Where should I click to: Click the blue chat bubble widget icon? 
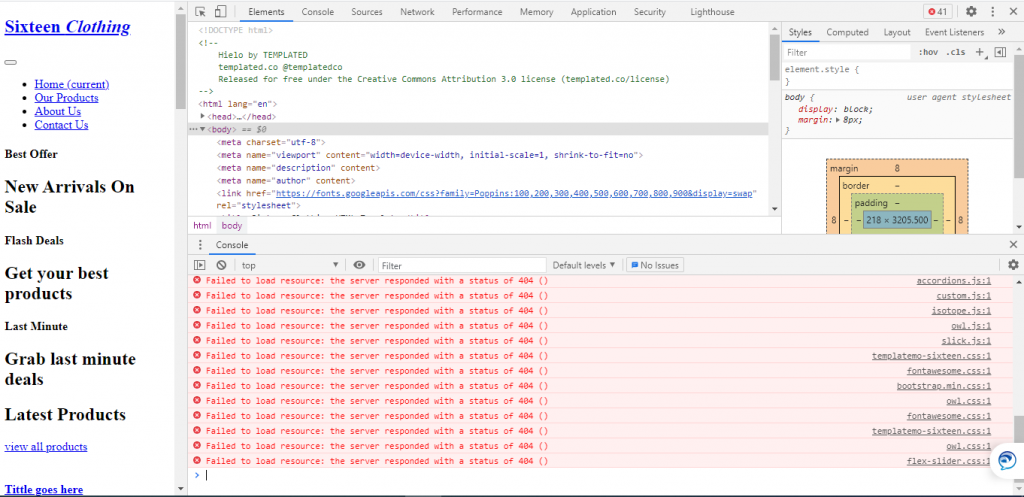coord(1006,460)
